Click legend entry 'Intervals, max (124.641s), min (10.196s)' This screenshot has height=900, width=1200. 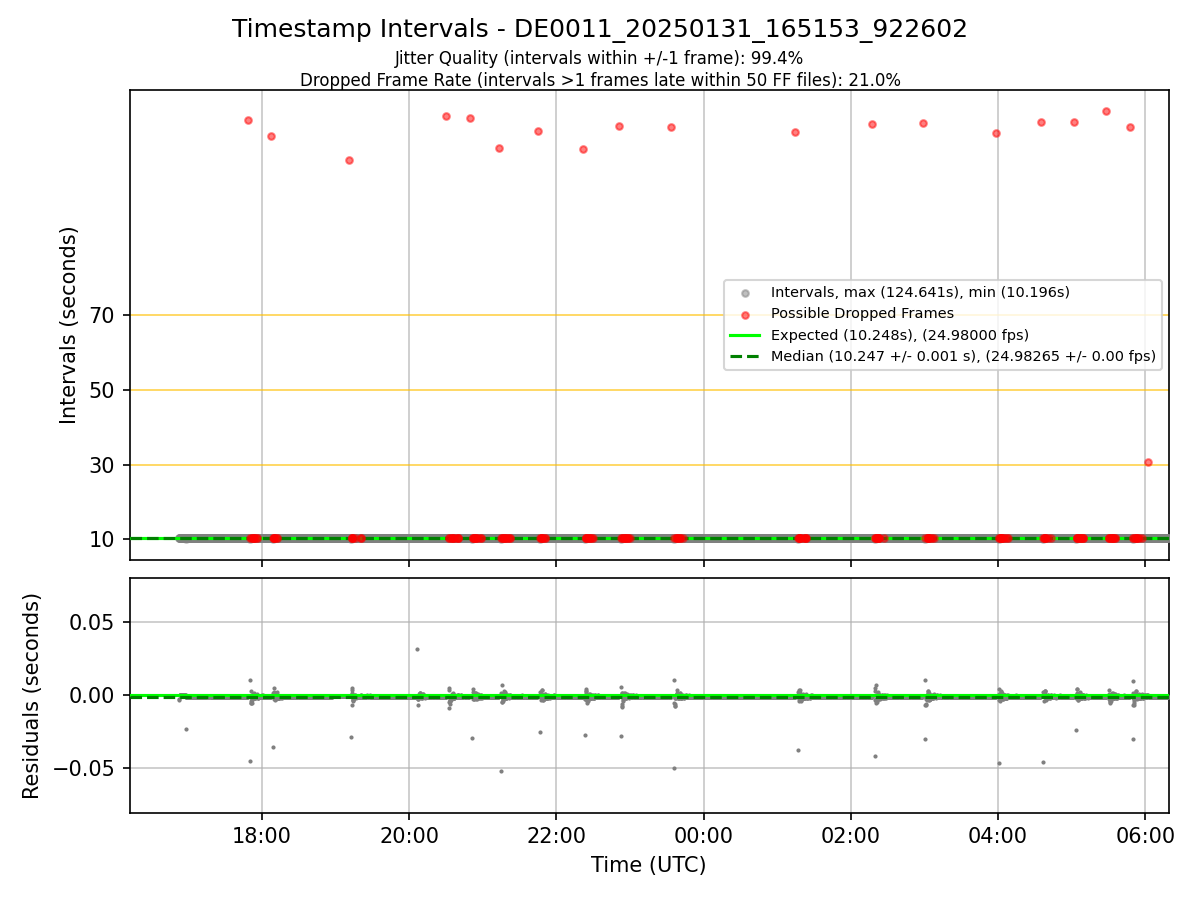tap(920, 292)
